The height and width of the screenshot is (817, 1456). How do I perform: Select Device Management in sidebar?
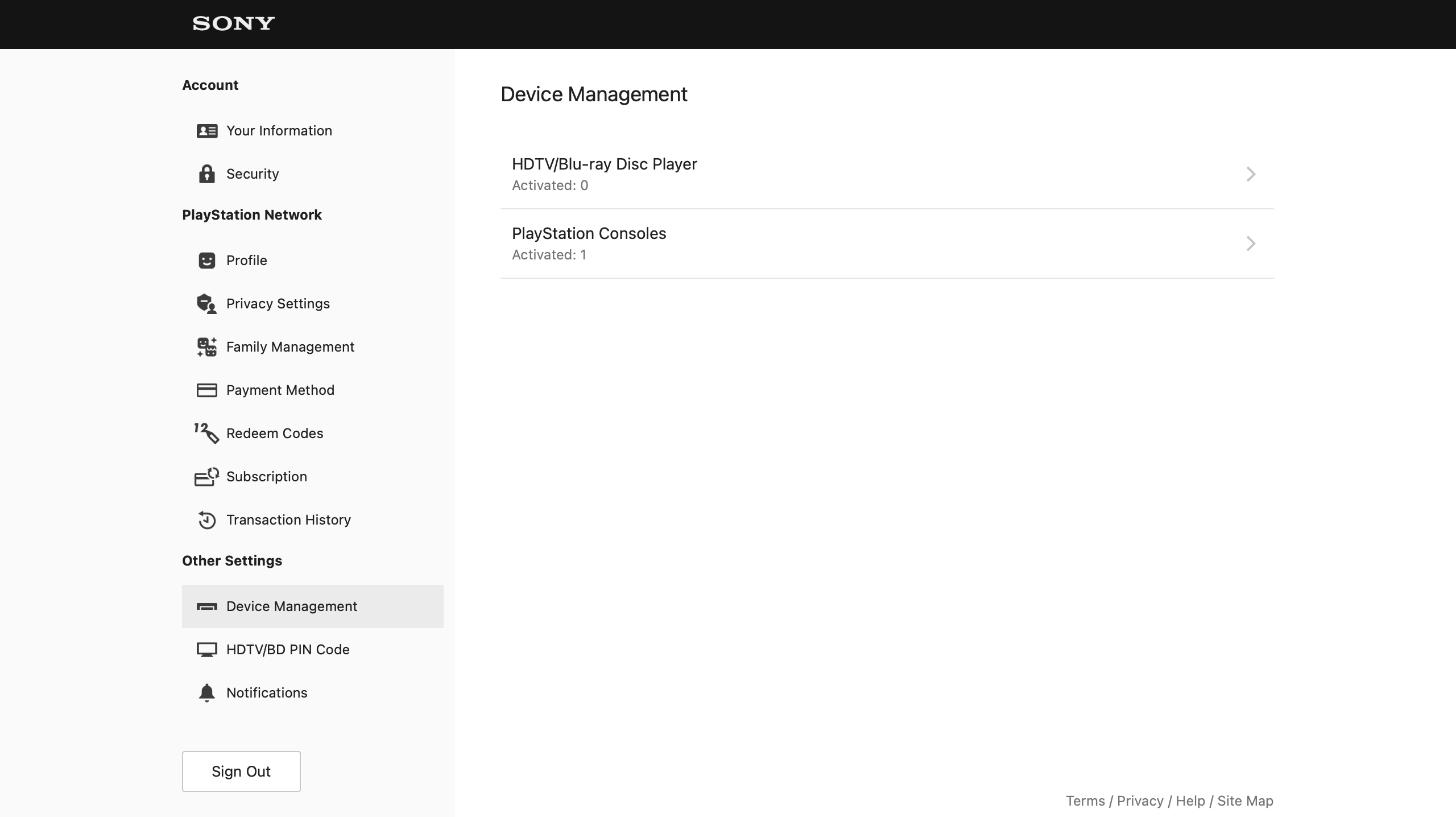click(x=291, y=606)
